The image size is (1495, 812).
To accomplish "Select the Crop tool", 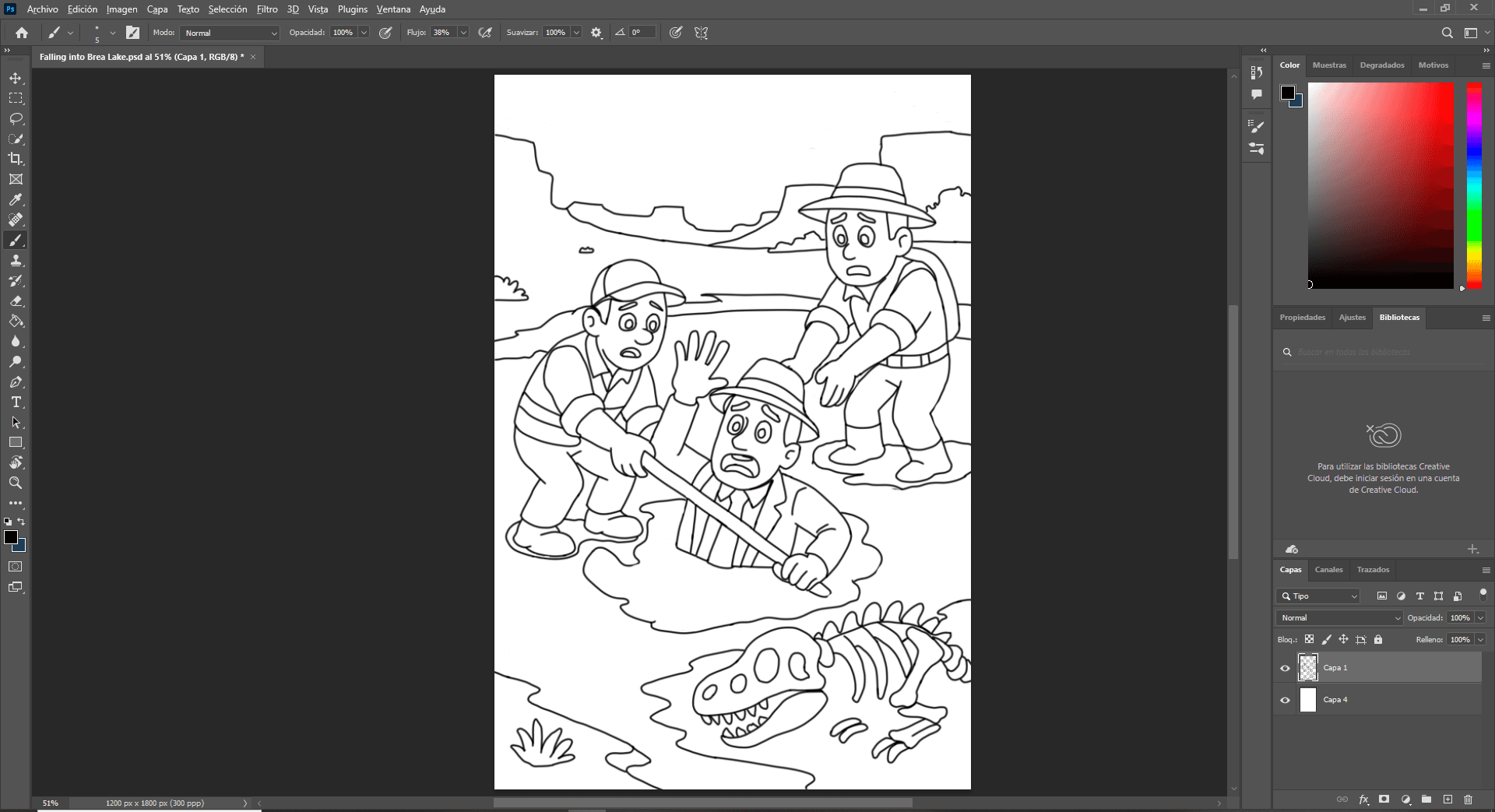I will click(16, 159).
